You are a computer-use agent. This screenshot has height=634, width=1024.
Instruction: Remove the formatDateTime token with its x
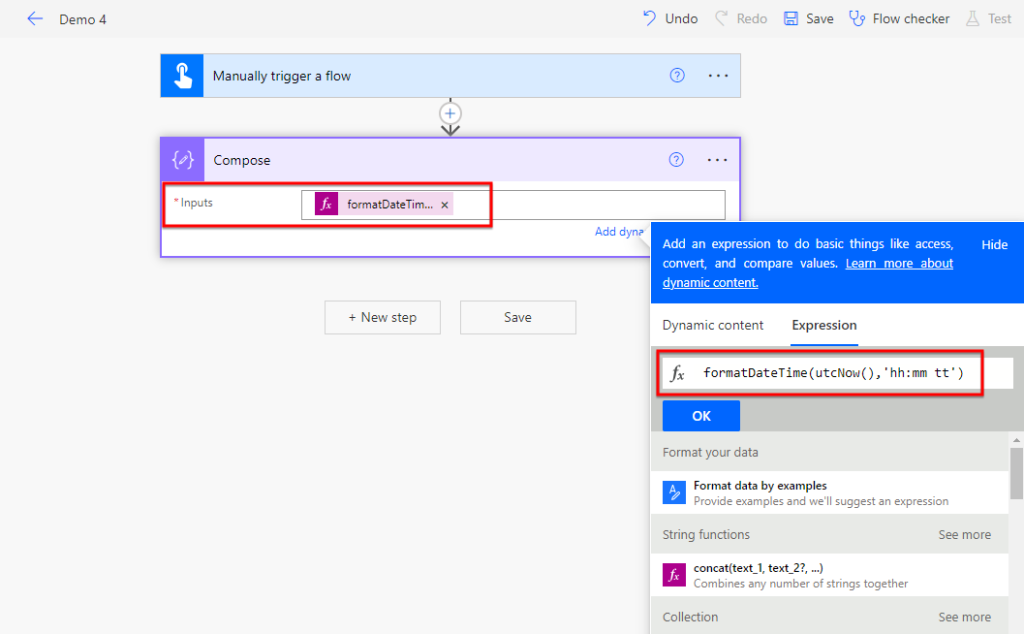[x=445, y=205]
